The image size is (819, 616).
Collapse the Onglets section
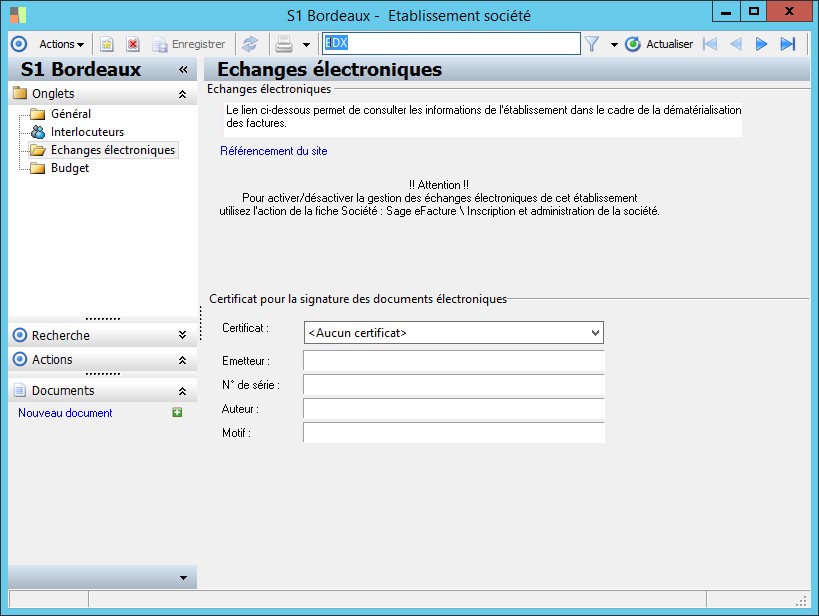point(182,94)
